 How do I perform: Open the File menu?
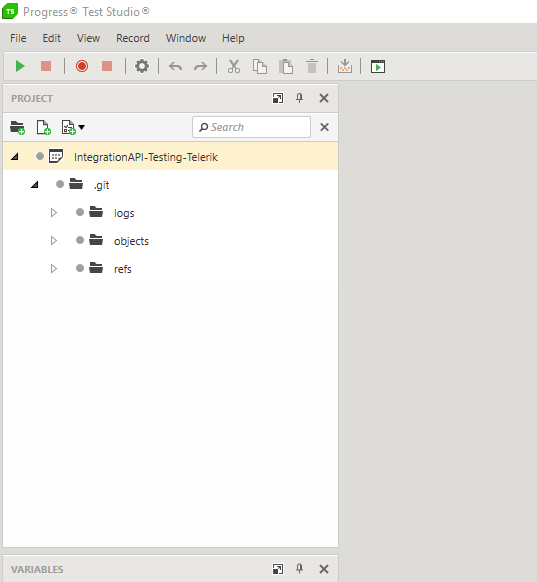18,38
